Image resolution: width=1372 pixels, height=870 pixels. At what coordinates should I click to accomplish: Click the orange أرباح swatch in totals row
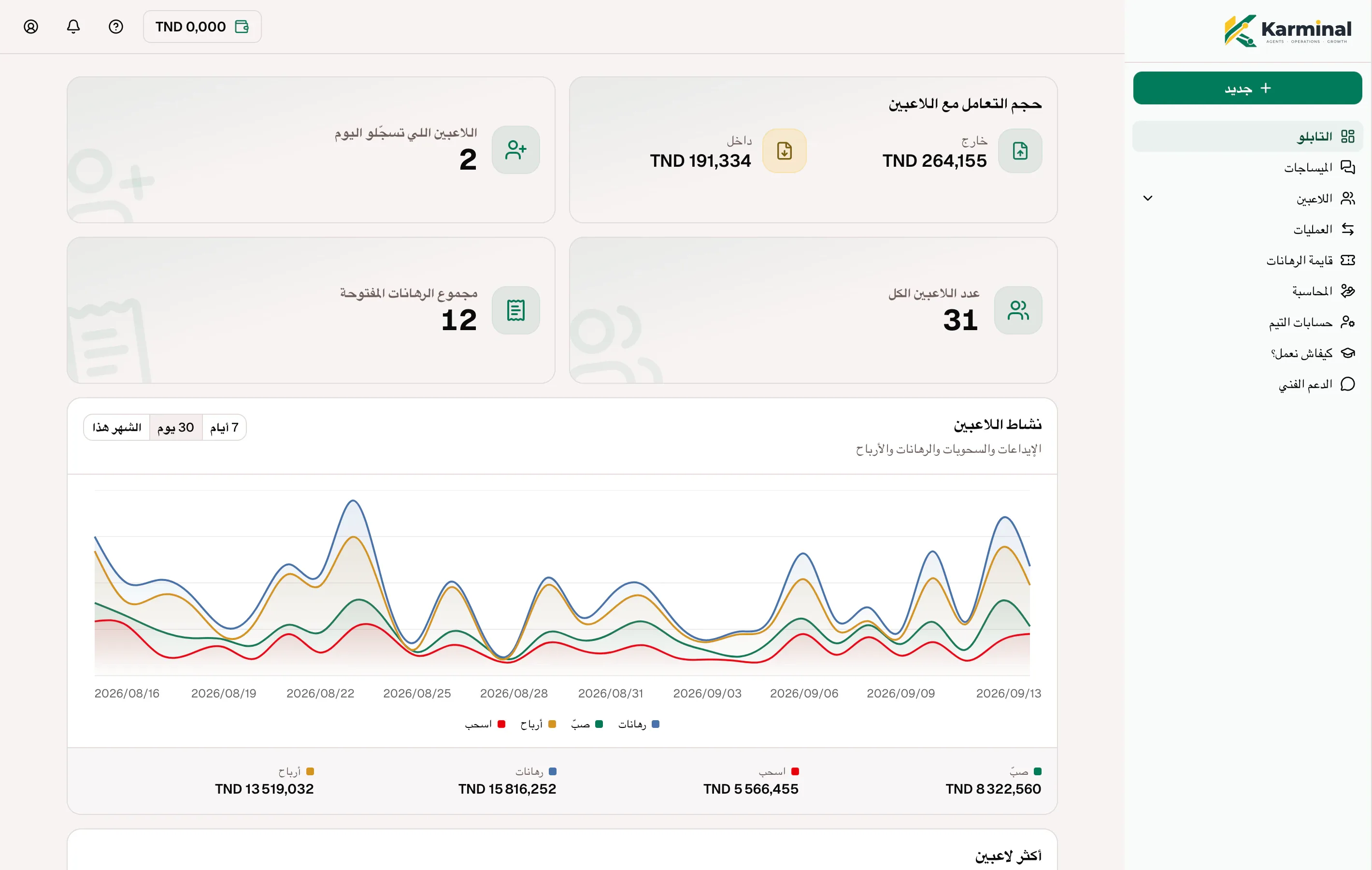point(310,771)
